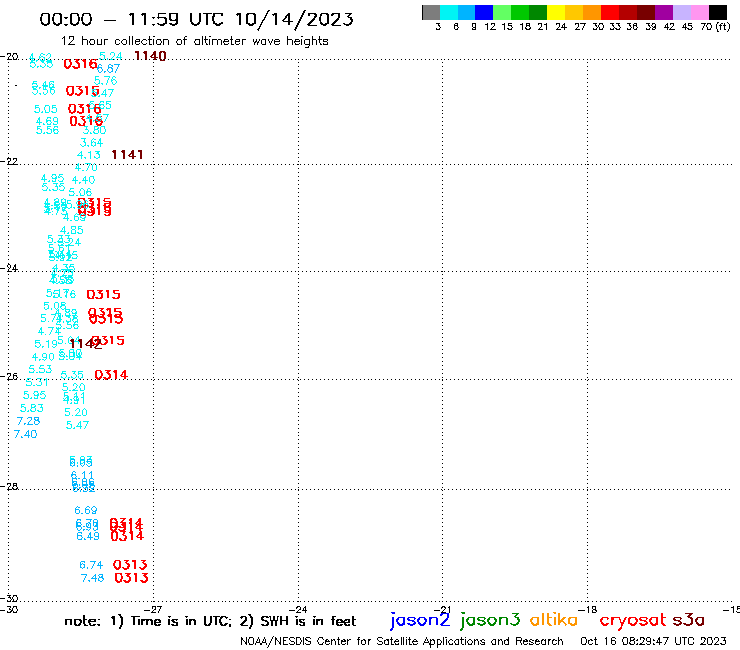Click subtitle '12 hour collection of altimeter wave heights'
This screenshot has width=740, height=650.
click(x=194, y=41)
